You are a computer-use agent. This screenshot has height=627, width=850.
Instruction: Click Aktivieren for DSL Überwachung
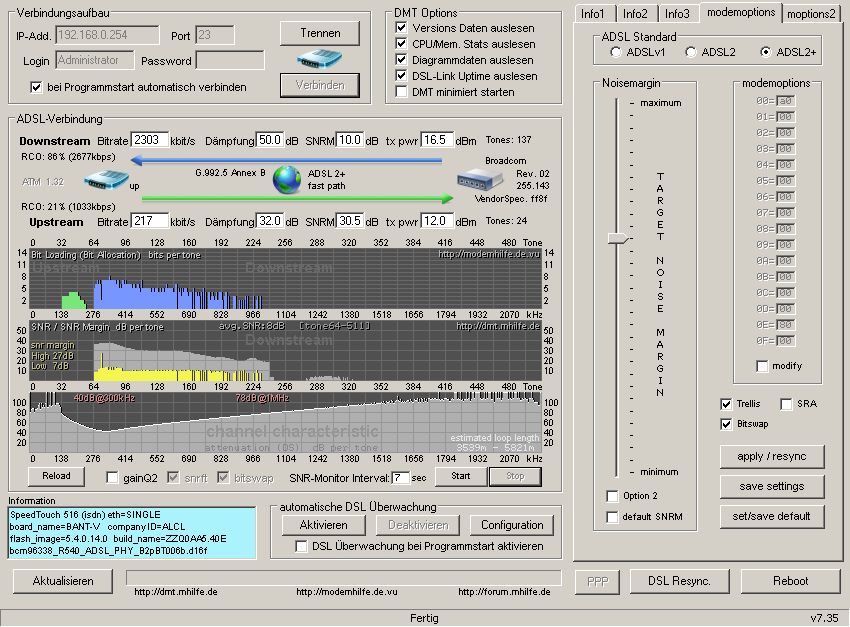pyautogui.click(x=324, y=525)
